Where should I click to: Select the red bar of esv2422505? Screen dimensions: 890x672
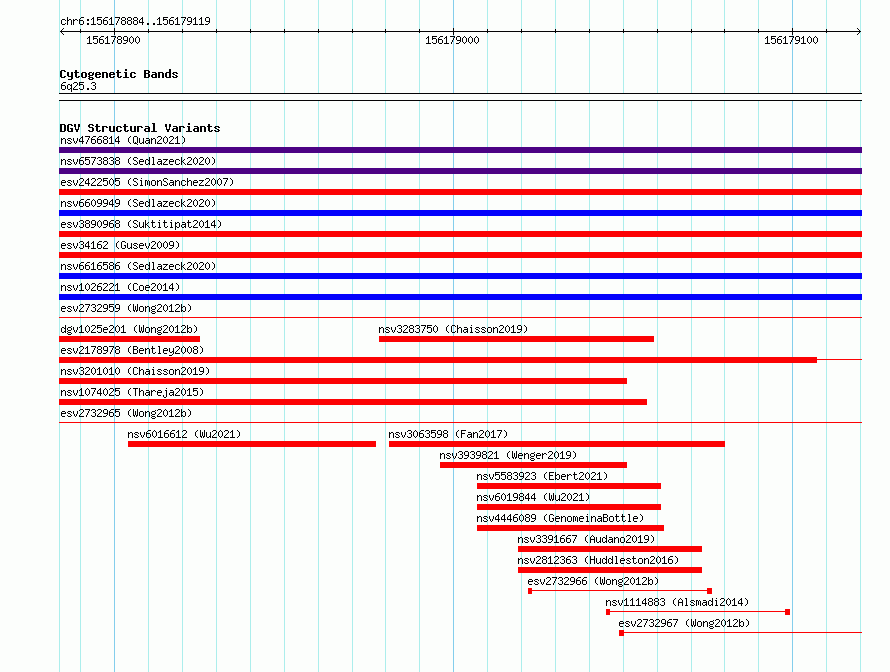point(460,192)
